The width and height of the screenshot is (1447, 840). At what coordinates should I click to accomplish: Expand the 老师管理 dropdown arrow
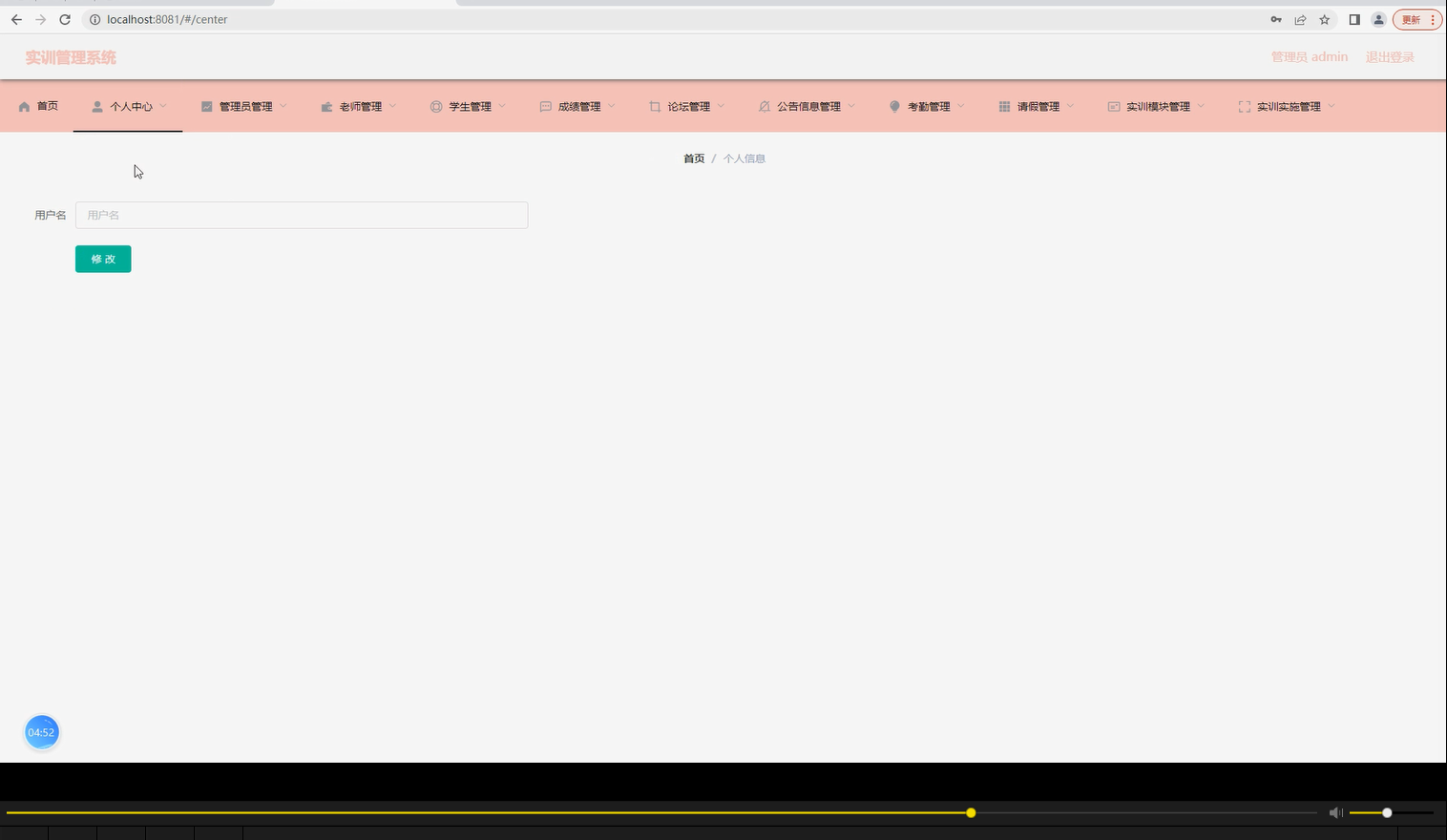(392, 106)
